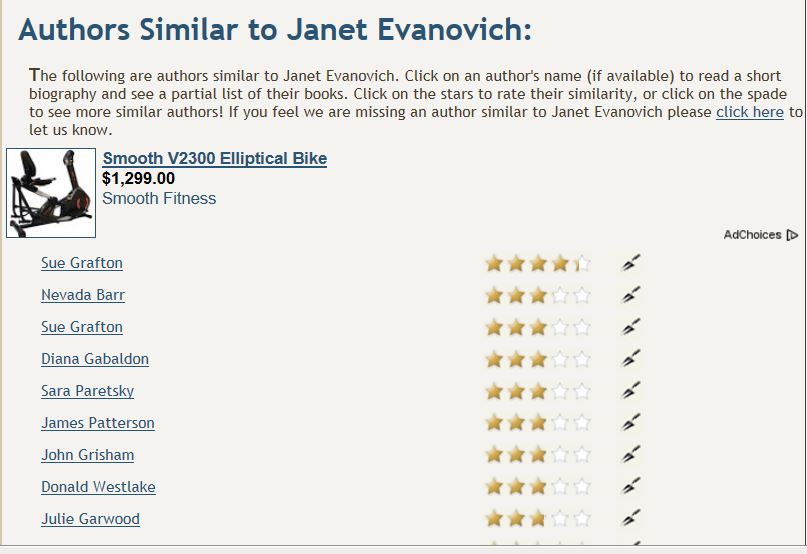Open James Patterson's author link

click(98, 423)
